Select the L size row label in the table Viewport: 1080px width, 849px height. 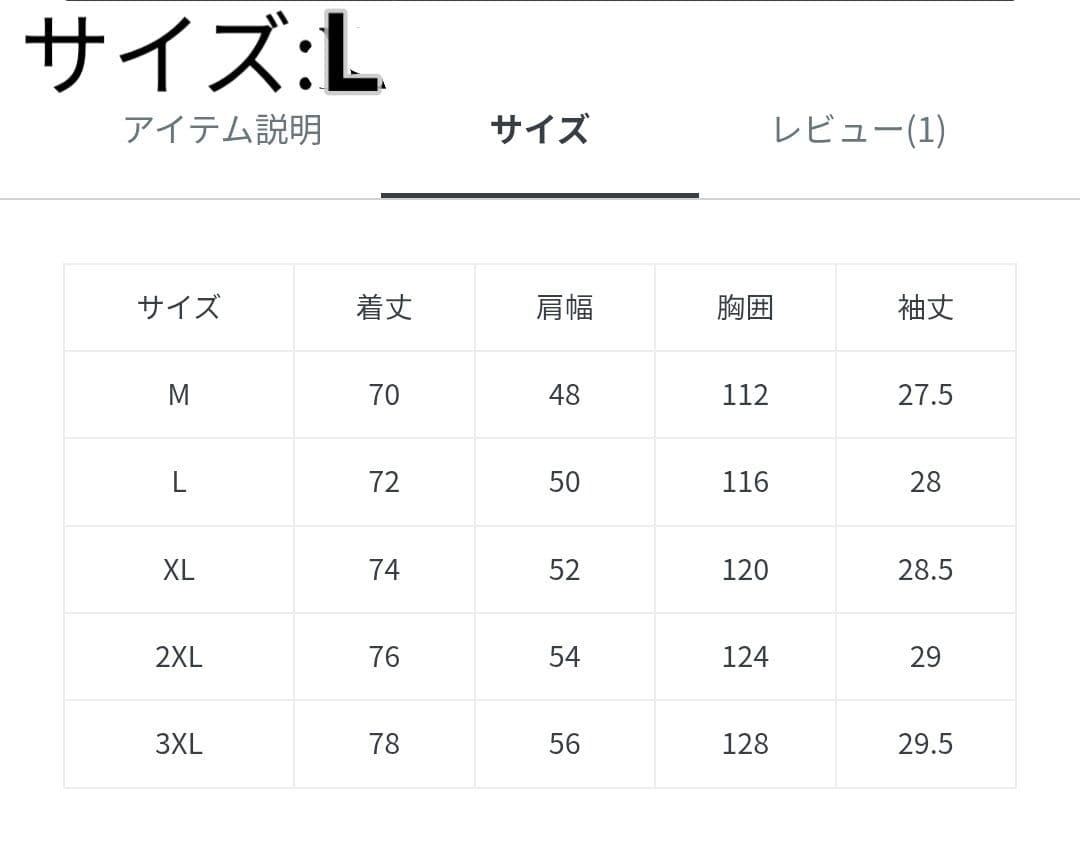179,482
